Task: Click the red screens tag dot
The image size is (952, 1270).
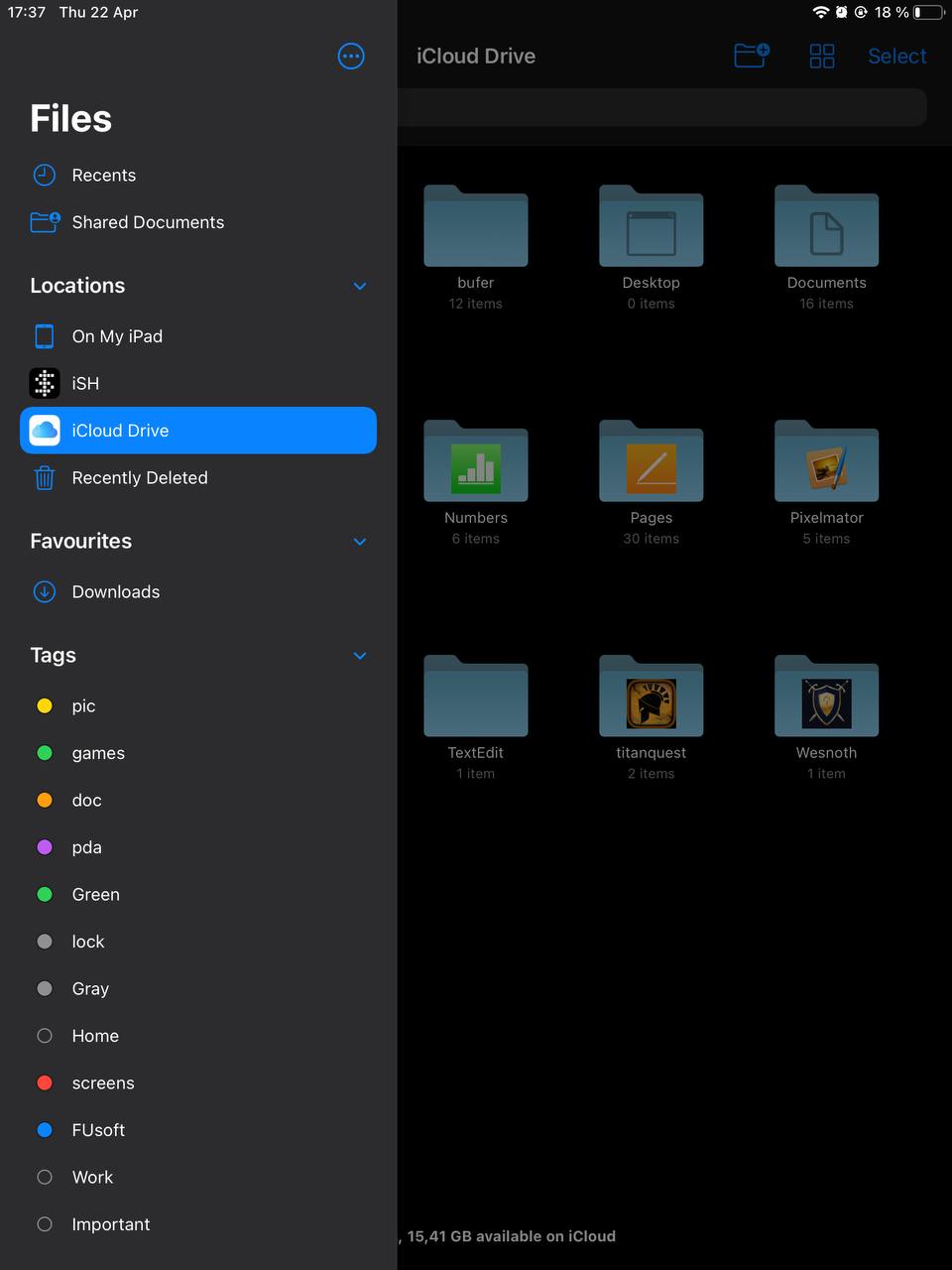Action: point(45,1083)
